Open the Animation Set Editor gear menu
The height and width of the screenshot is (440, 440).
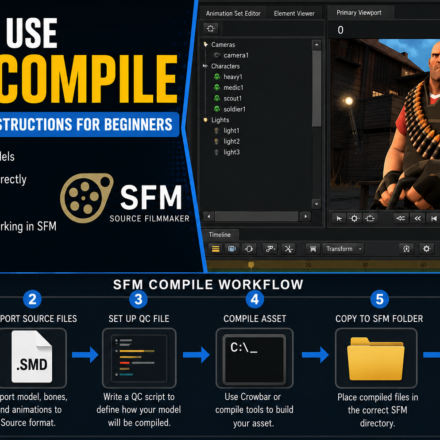(x=211, y=28)
